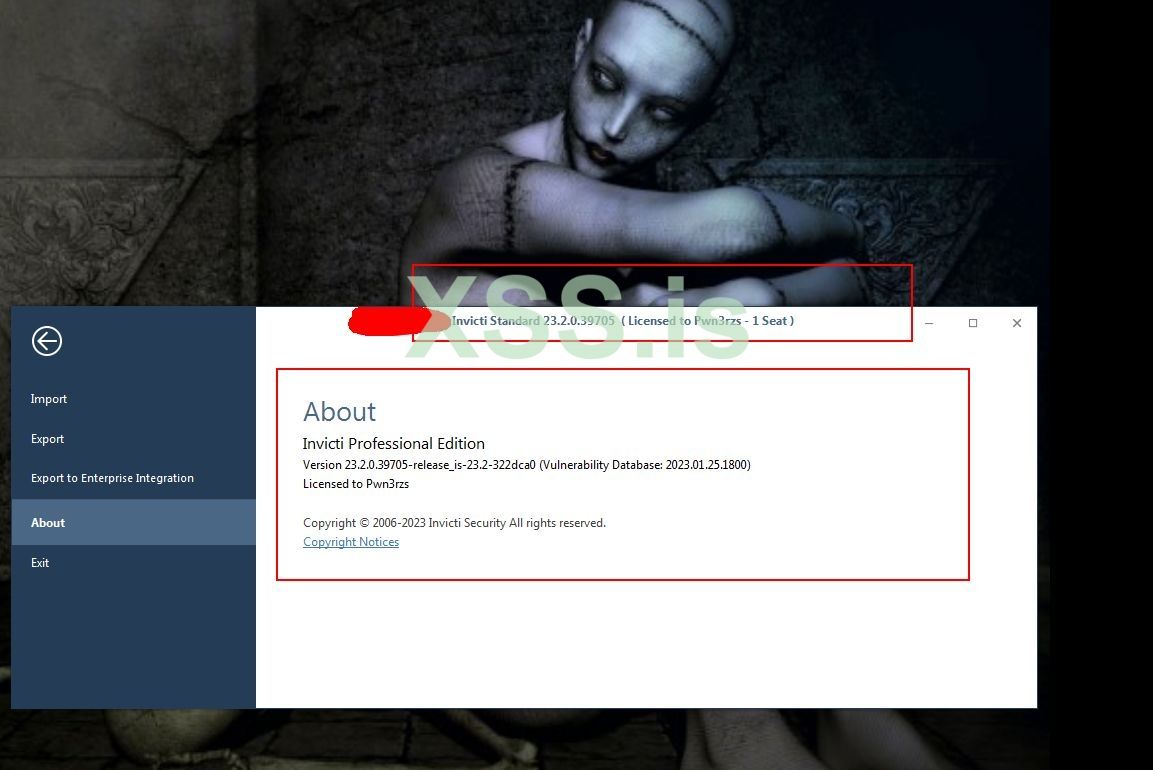Screen dimensions: 1153x770
Task: Click the Invicti Standard title bar text
Action: pyautogui.click(x=623, y=321)
